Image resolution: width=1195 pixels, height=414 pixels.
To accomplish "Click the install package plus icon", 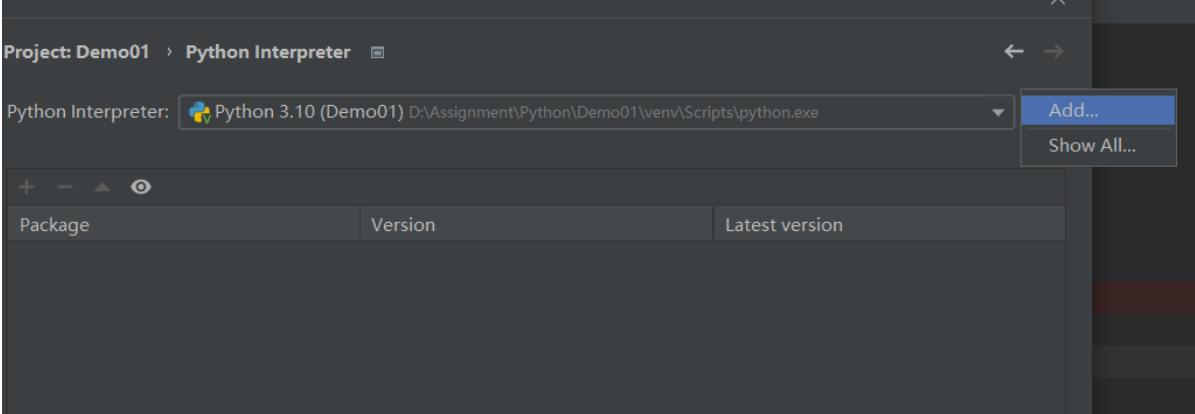I will (x=26, y=187).
